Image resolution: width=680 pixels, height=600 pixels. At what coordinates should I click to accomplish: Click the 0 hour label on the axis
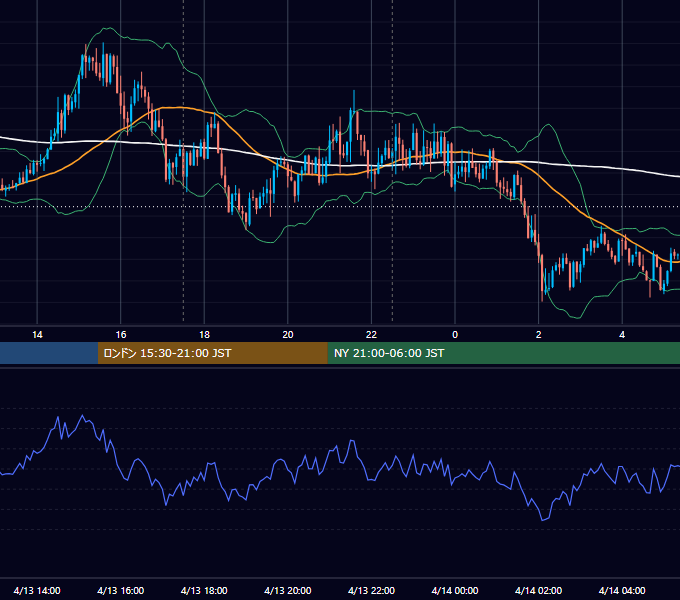455,335
